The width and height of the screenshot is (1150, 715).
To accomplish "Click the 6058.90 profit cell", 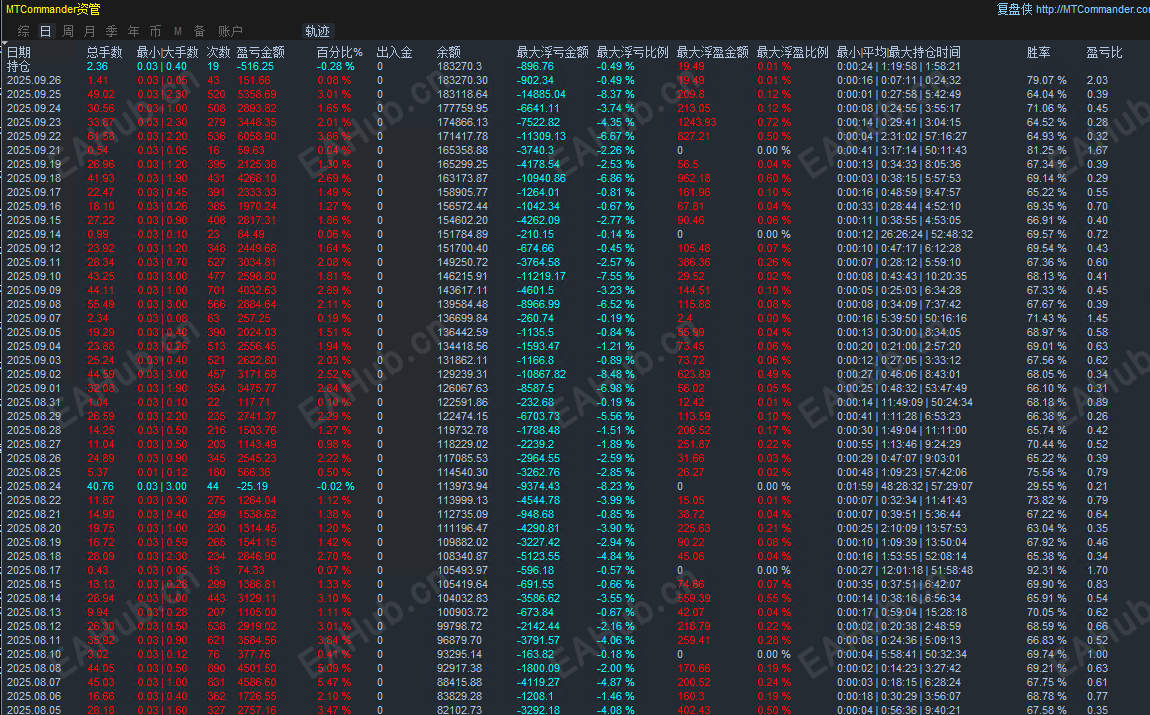I will pyautogui.click(x=257, y=136).
